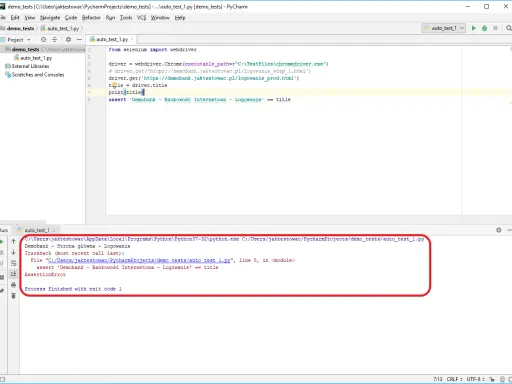
Task: Click the locate target icon in Project panel
Action: click(x=43, y=40)
